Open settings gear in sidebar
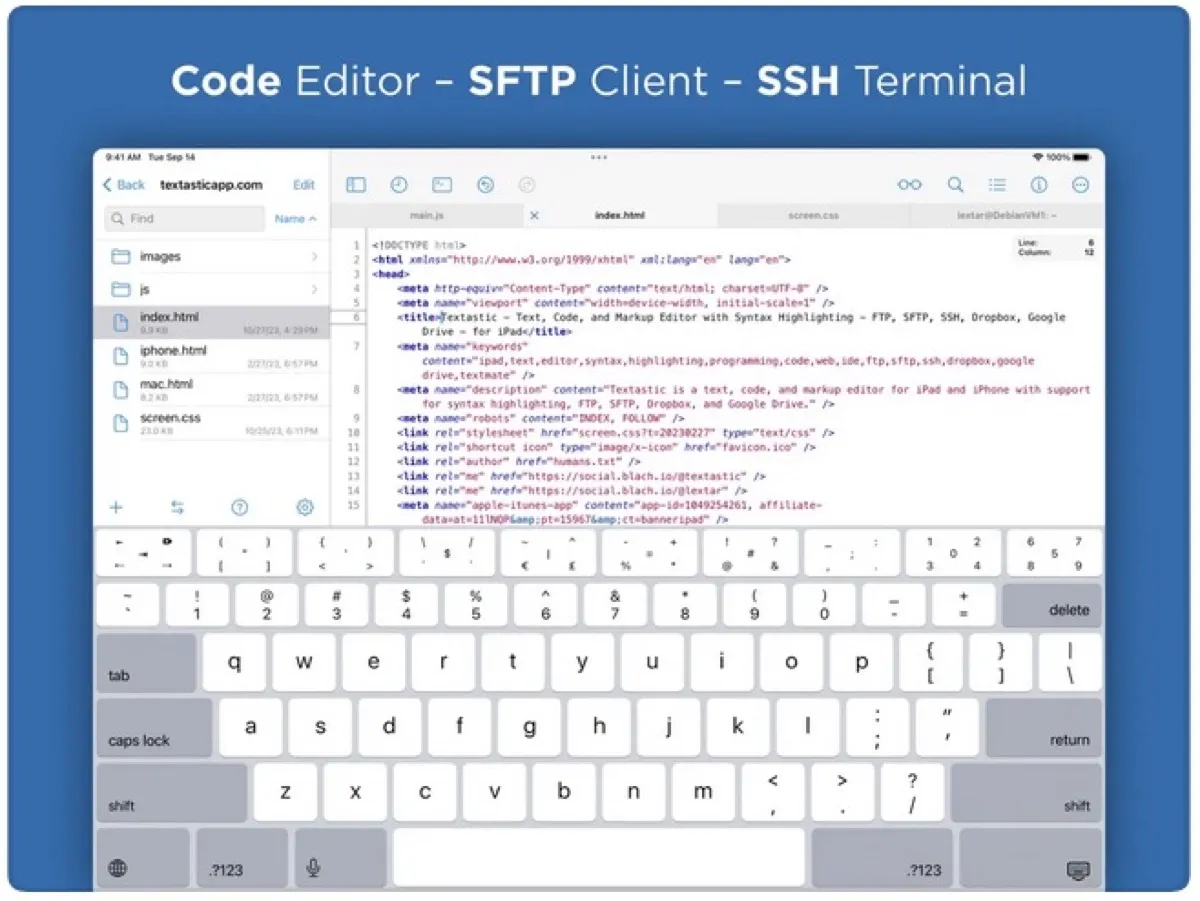 pos(305,508)
